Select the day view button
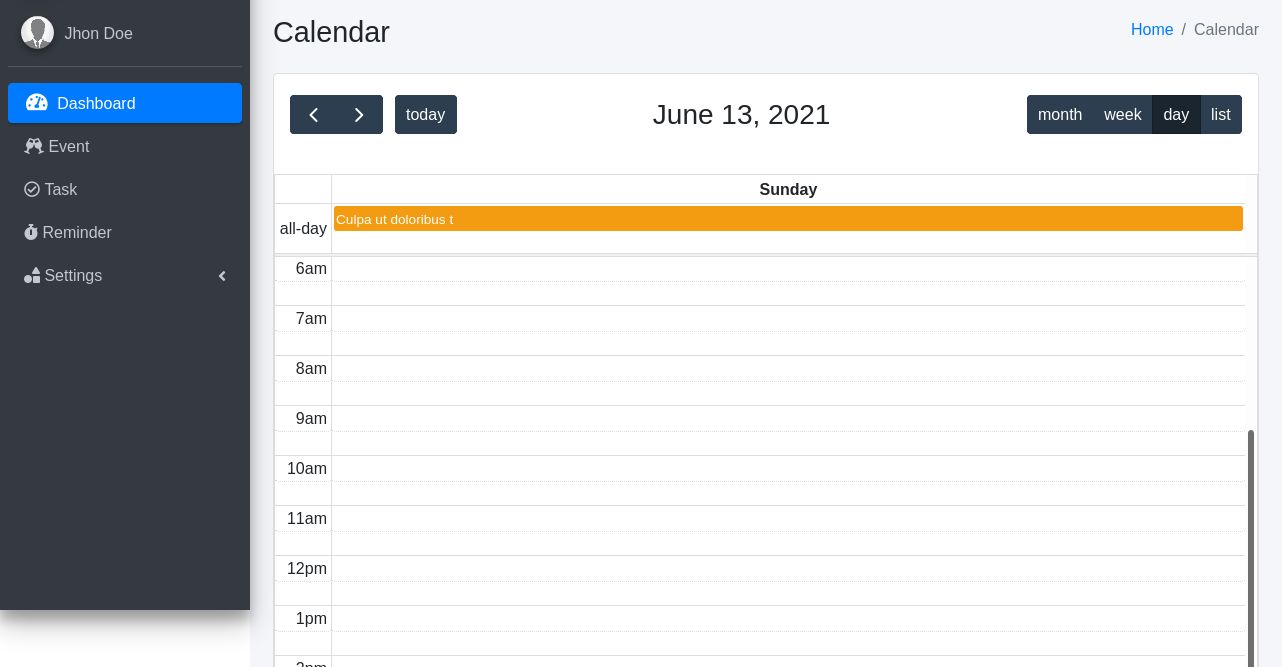Image resolution: width=1282 pixels, height=667 pixels. (x=1176, y=115)
